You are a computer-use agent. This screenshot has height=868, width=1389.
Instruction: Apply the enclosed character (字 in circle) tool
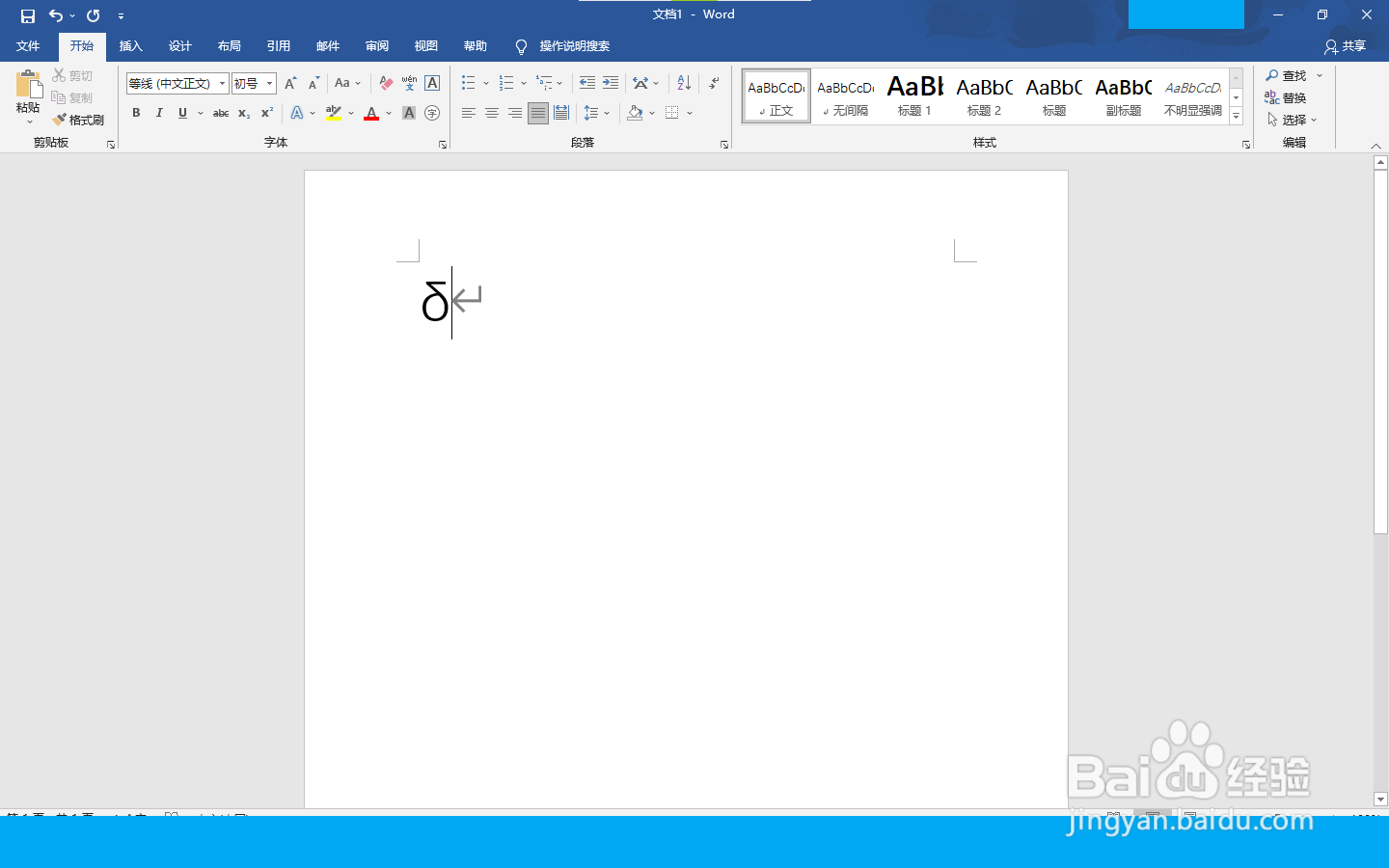pos(432,113)
